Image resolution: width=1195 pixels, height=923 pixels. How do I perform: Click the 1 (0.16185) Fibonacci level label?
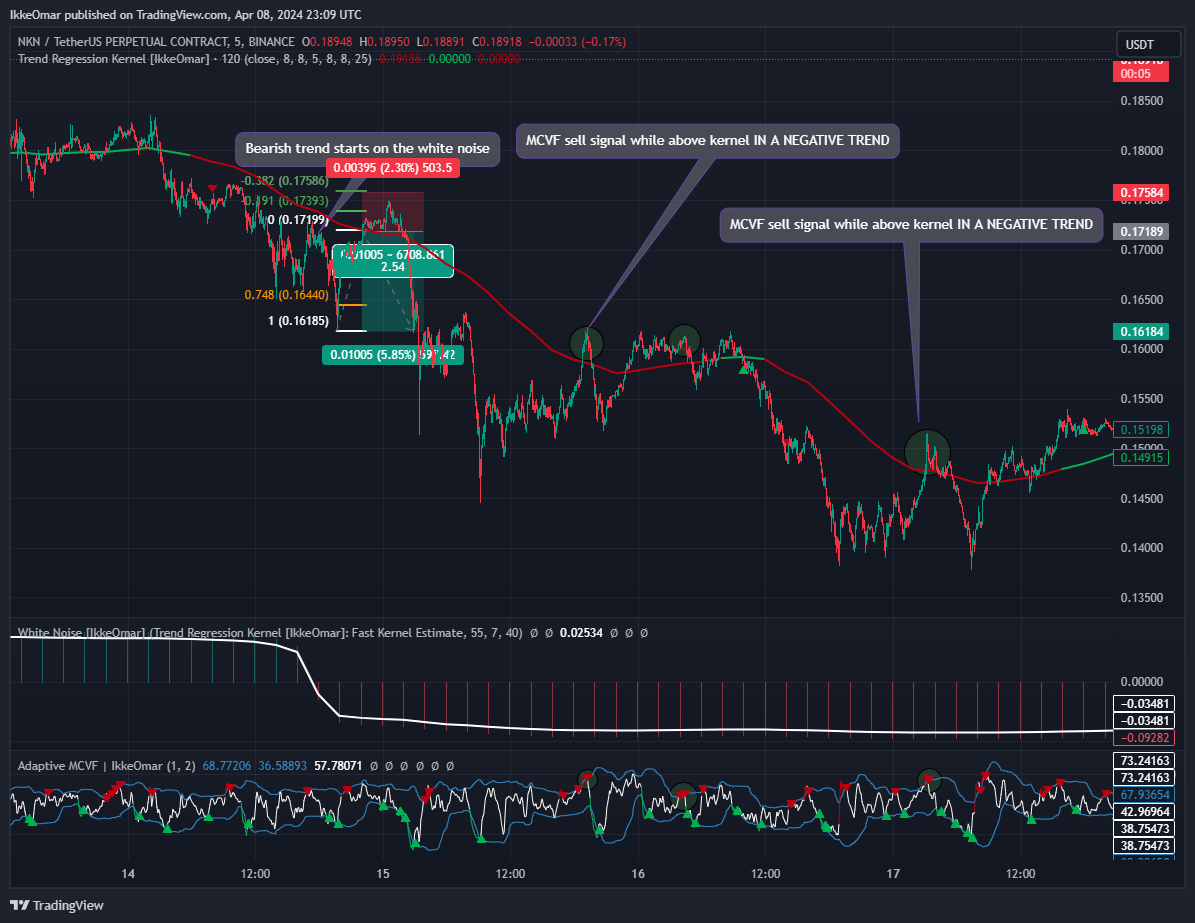(x=298, y=321)
